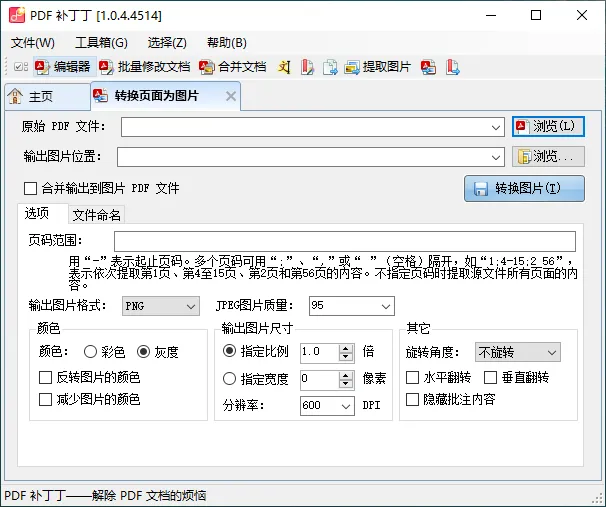Enable 垂直翻转 checkbox
This screenshot has width=606, height=507.
point(490,377)
